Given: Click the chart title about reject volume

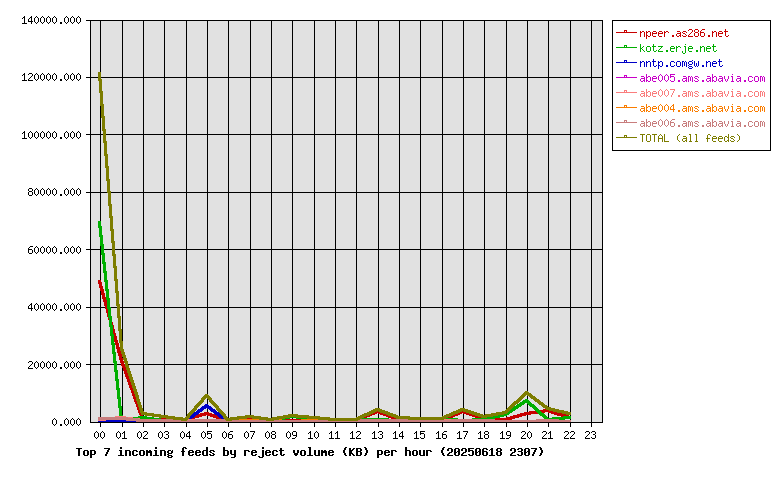Looking at the screenshot, I should point(310,452).
